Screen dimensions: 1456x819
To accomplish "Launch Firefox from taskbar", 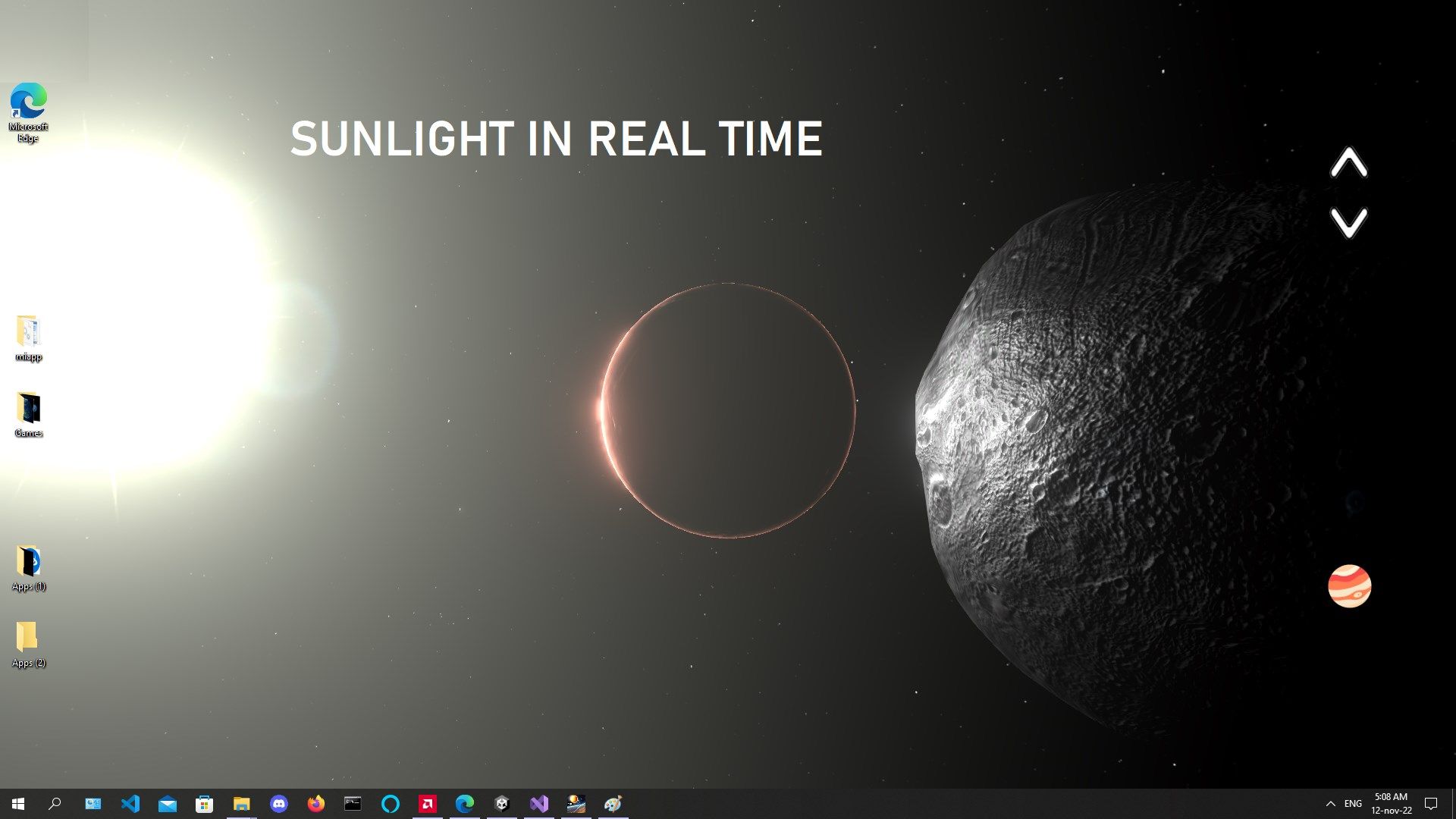I will coord(315,804).
